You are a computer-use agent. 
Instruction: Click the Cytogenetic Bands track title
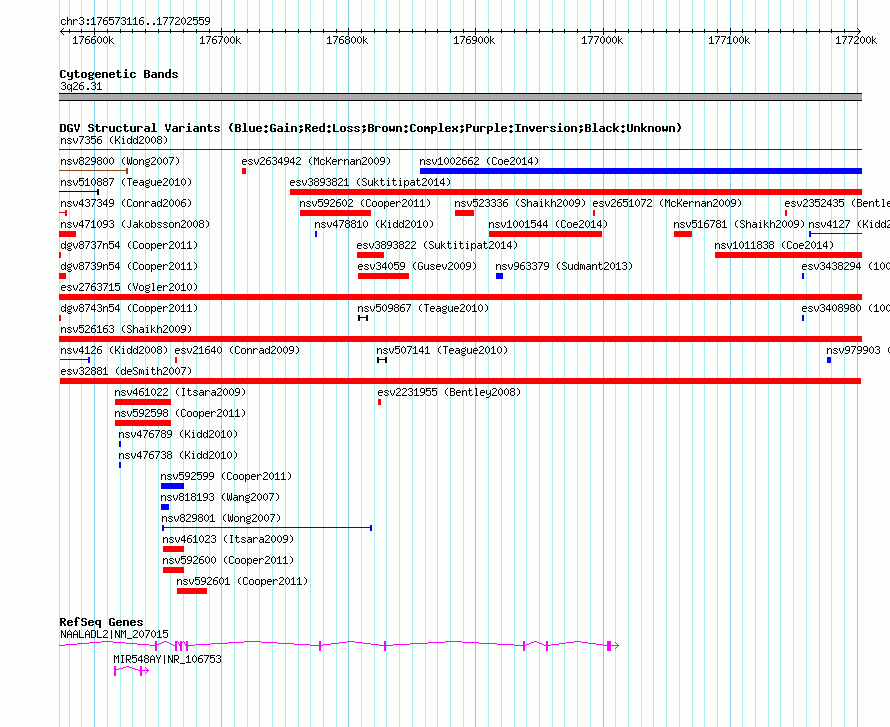point(119,74)
